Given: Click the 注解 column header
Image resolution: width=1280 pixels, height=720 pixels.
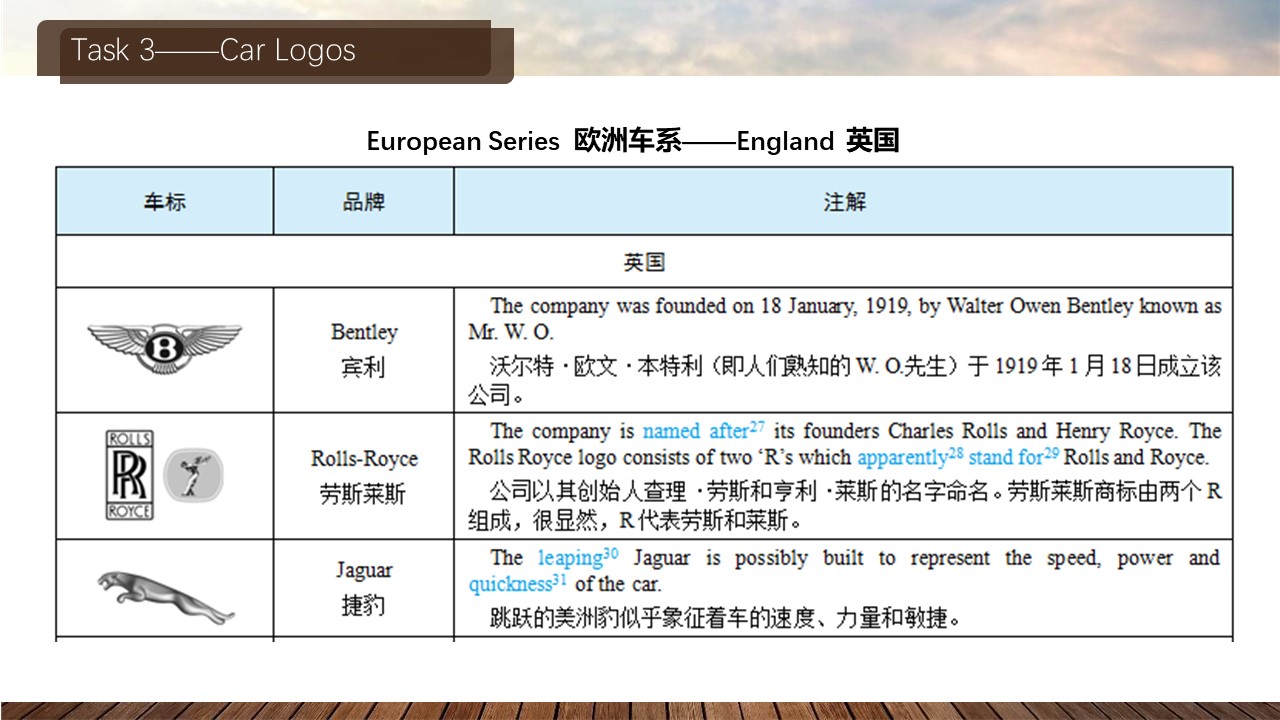Looking at the screenshot, I should (x=844, y=202).
